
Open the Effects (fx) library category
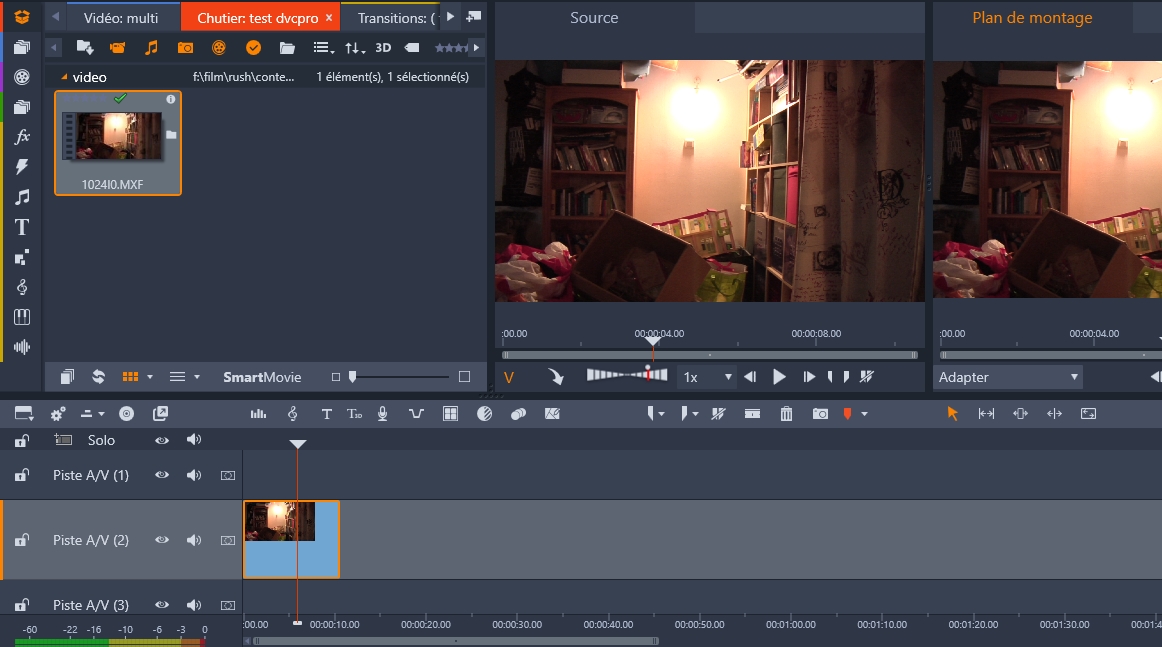(x=22, y=137)
